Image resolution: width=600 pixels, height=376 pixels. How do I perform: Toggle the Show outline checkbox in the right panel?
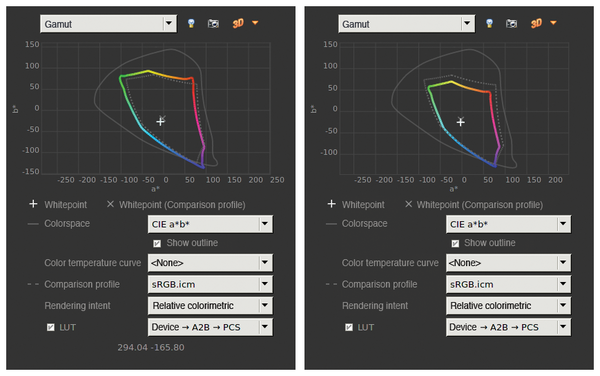pyautogui.click(x=455, y=243)
